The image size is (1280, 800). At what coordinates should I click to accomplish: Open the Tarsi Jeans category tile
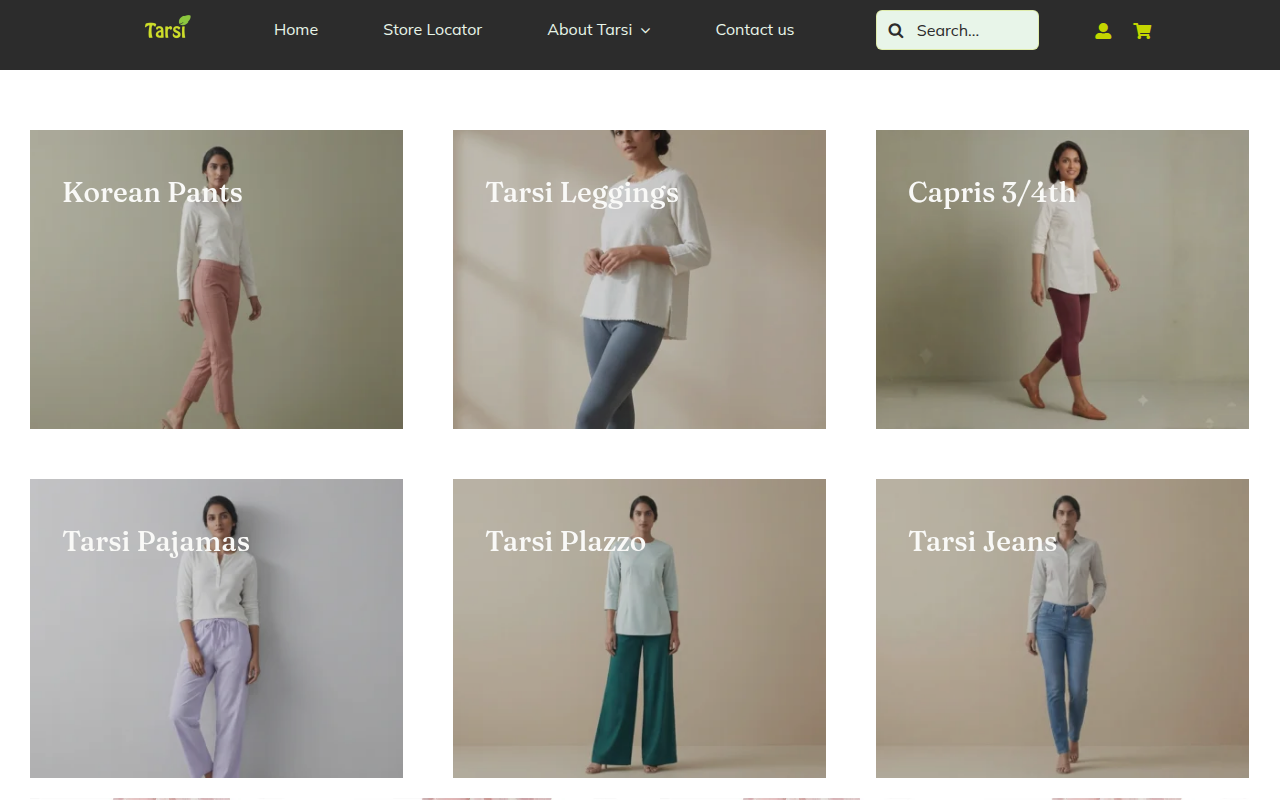[x=1062, y=628]
